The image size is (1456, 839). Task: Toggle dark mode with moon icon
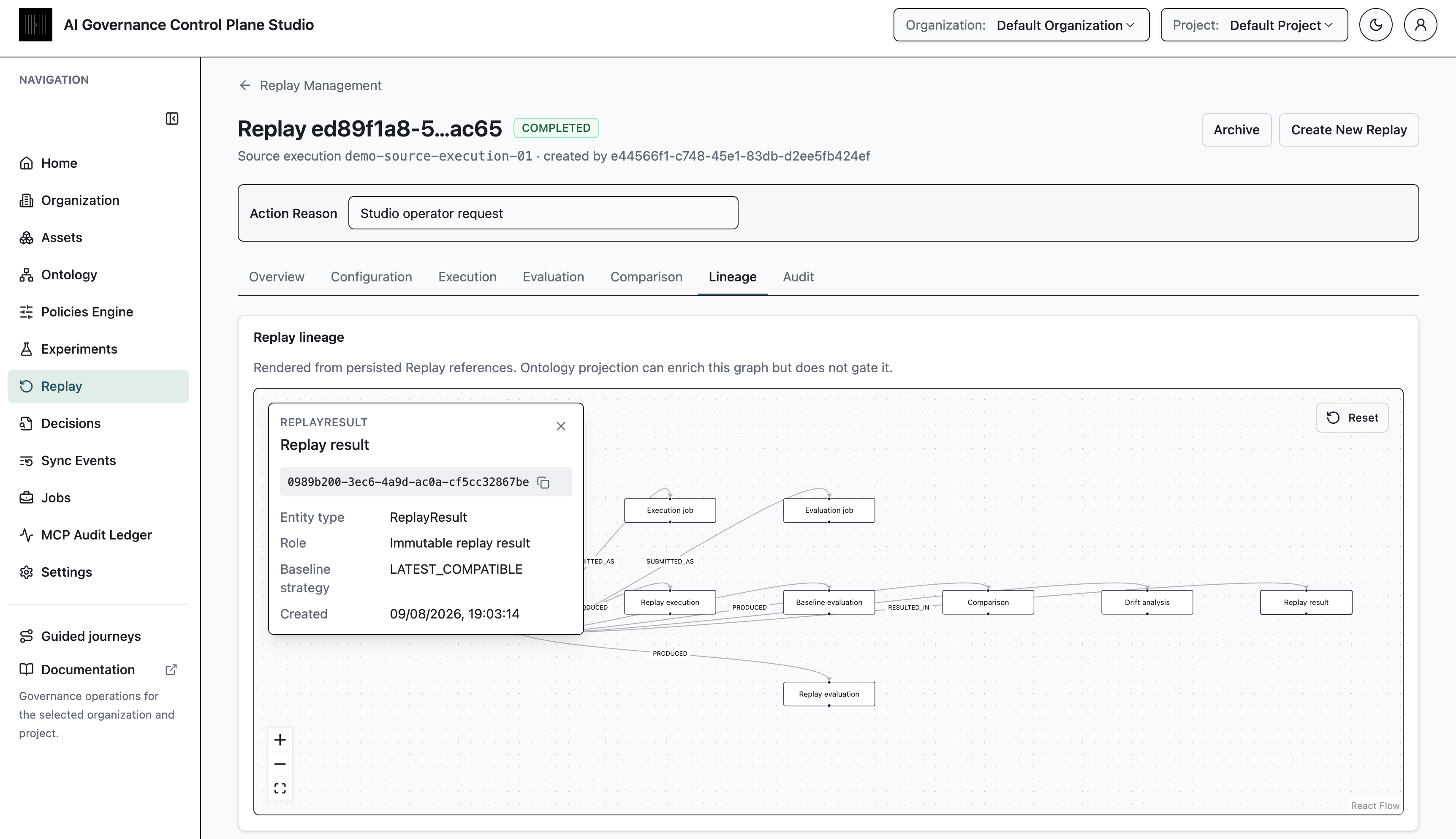1375,25
